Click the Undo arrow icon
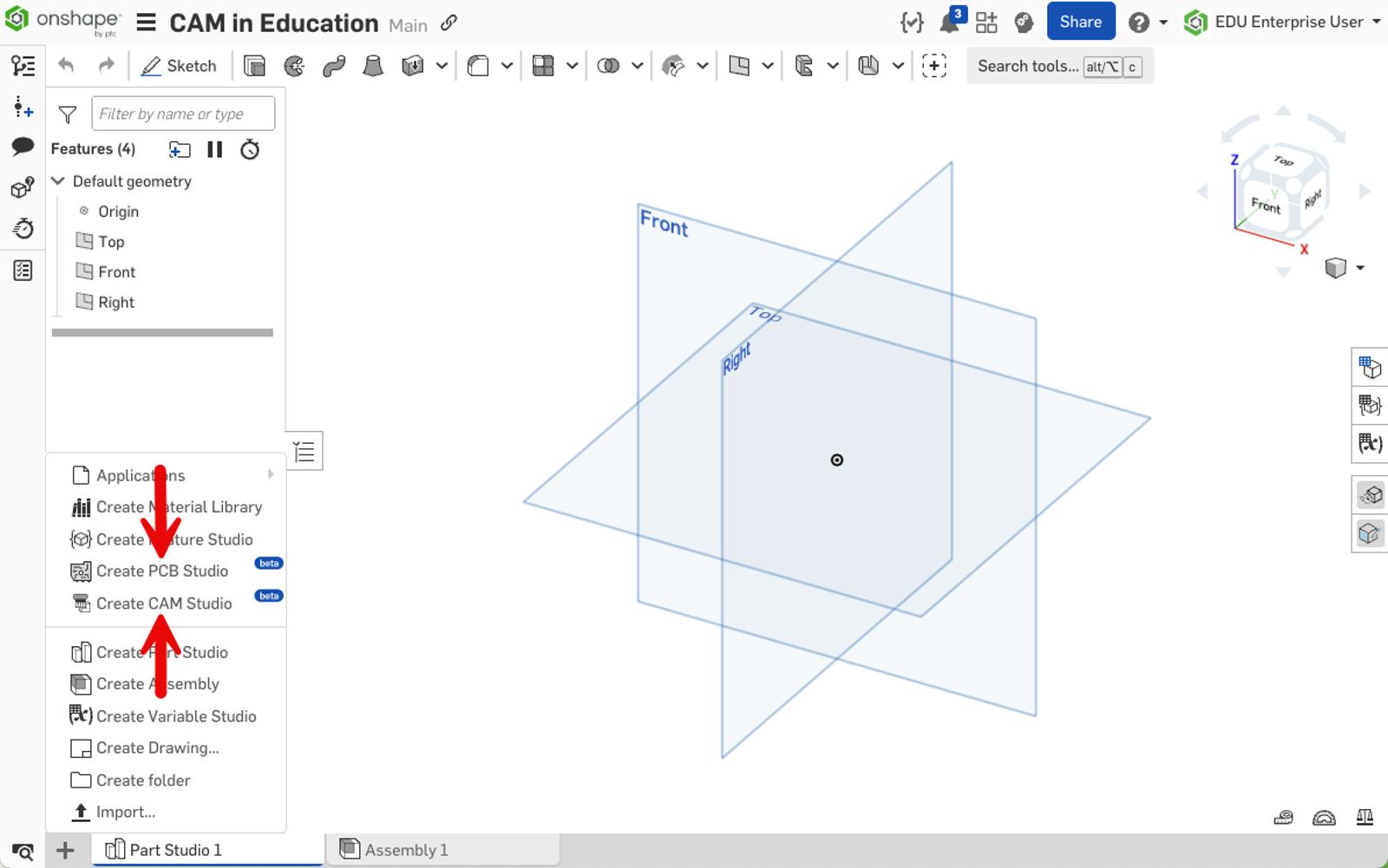 [66, 66]
